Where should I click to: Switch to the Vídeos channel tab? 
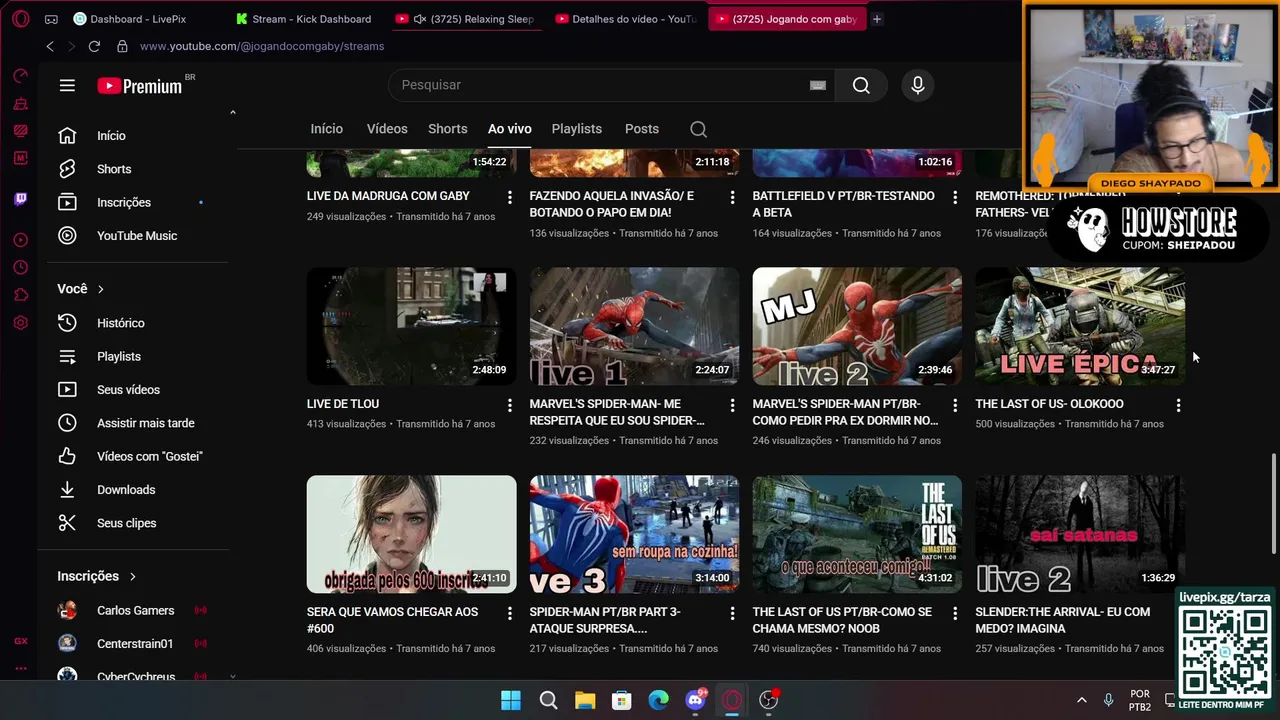387,129
